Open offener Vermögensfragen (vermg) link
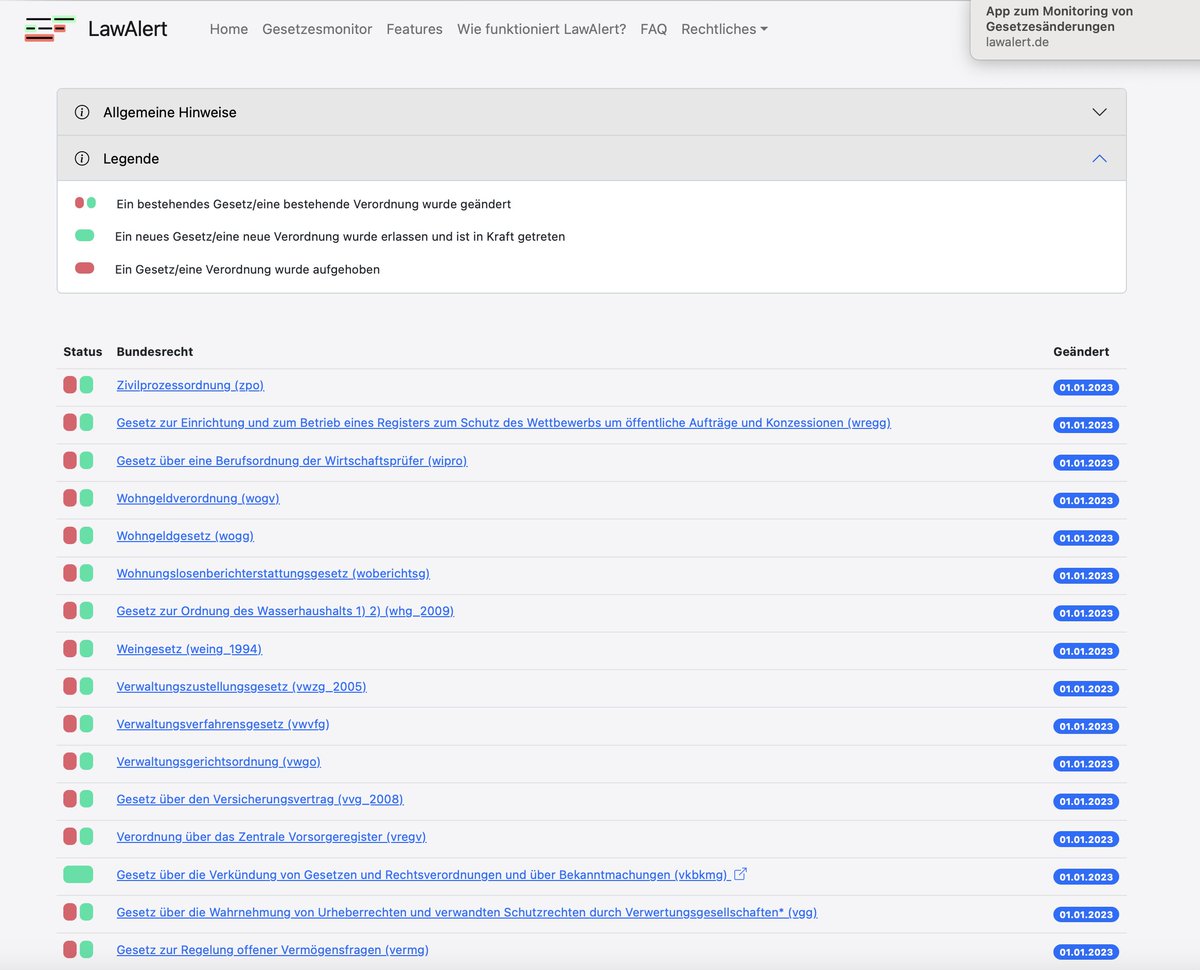The width and height of the screenshot is (1200, 970). tap(273, 950)
